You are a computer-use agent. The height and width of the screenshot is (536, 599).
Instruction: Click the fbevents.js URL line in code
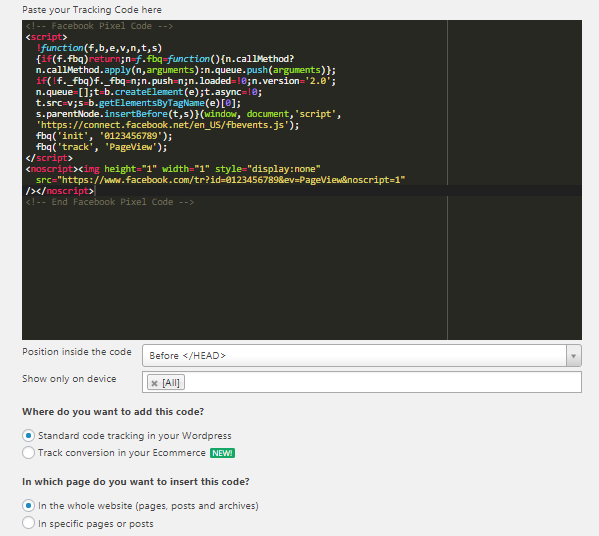[x=167, y=125]
